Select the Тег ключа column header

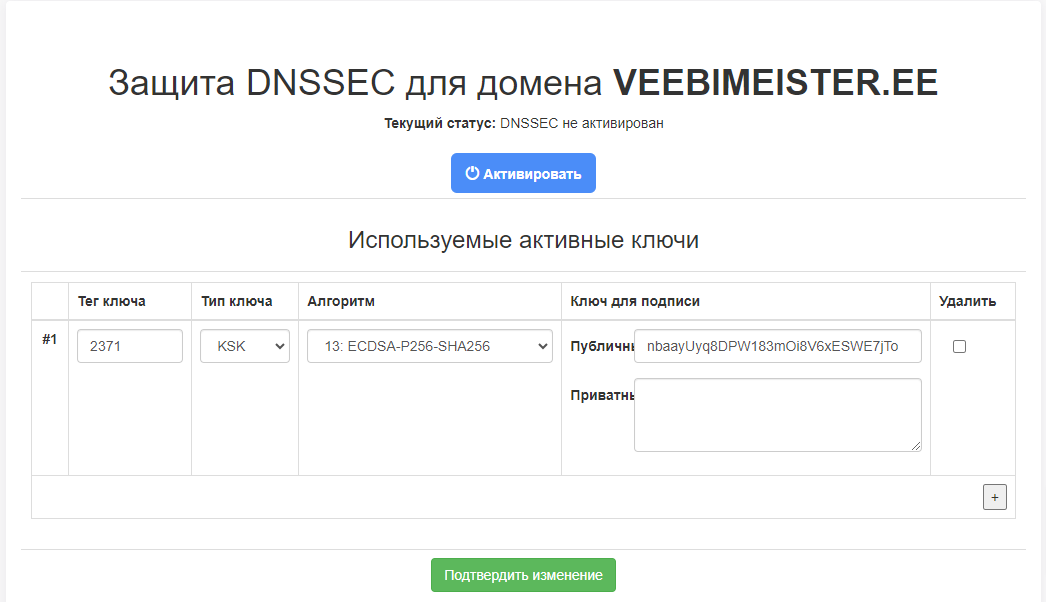(112, 301)
